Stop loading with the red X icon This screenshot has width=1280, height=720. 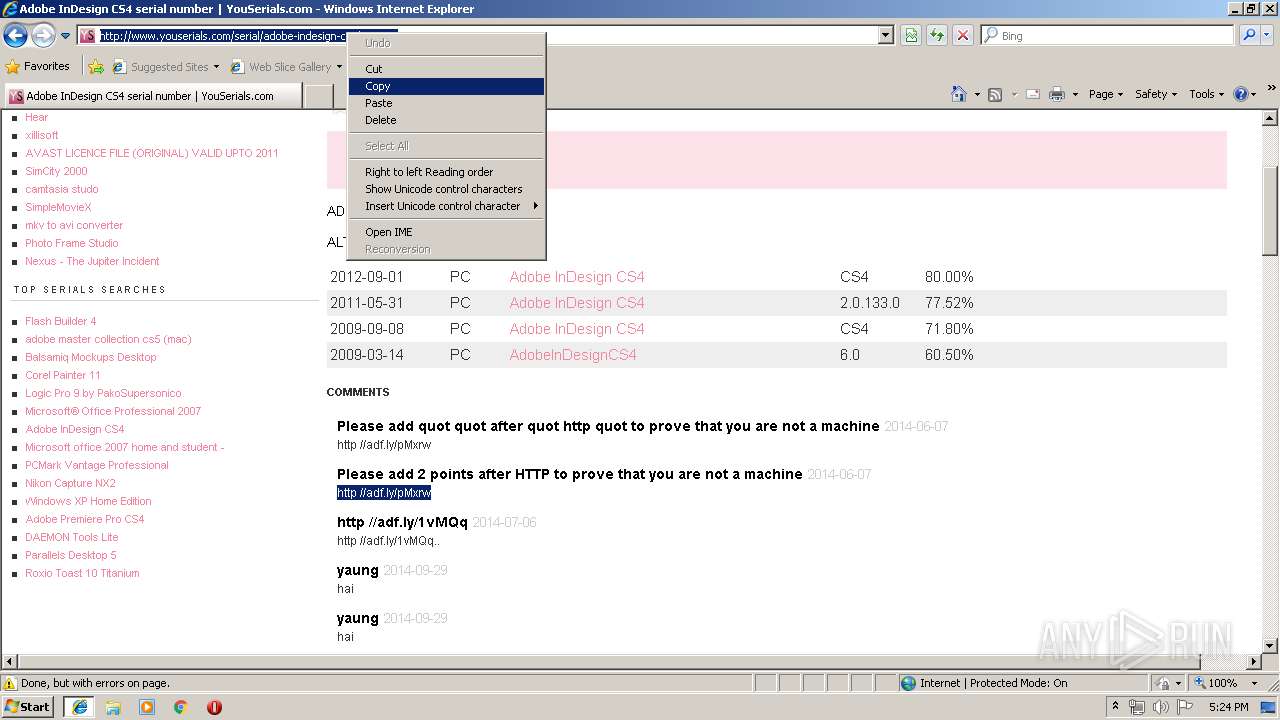pos(962,35)
